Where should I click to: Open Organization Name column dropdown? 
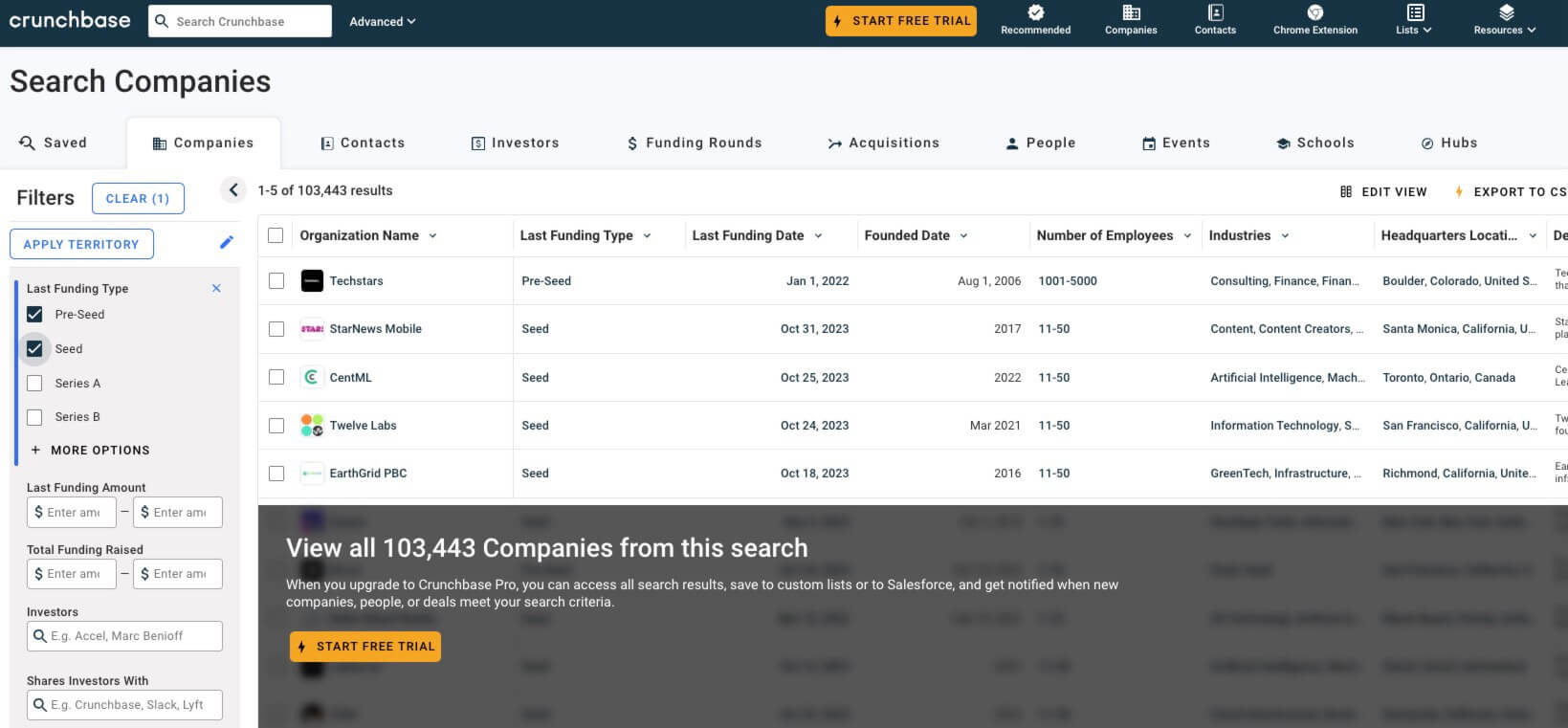pyautogui.click(x=432, y=235)
